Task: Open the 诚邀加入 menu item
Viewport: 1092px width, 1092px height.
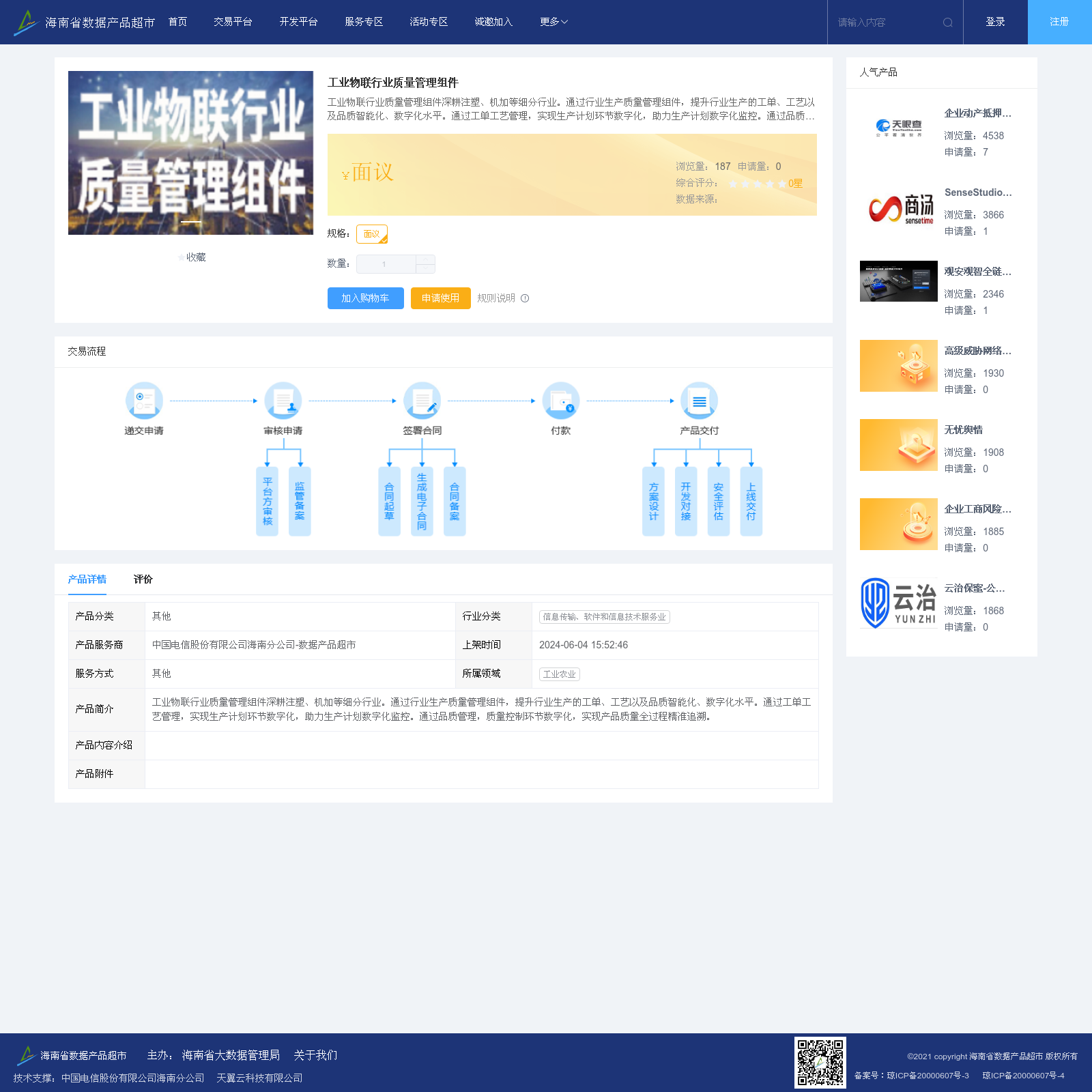Action: [493, 22]
